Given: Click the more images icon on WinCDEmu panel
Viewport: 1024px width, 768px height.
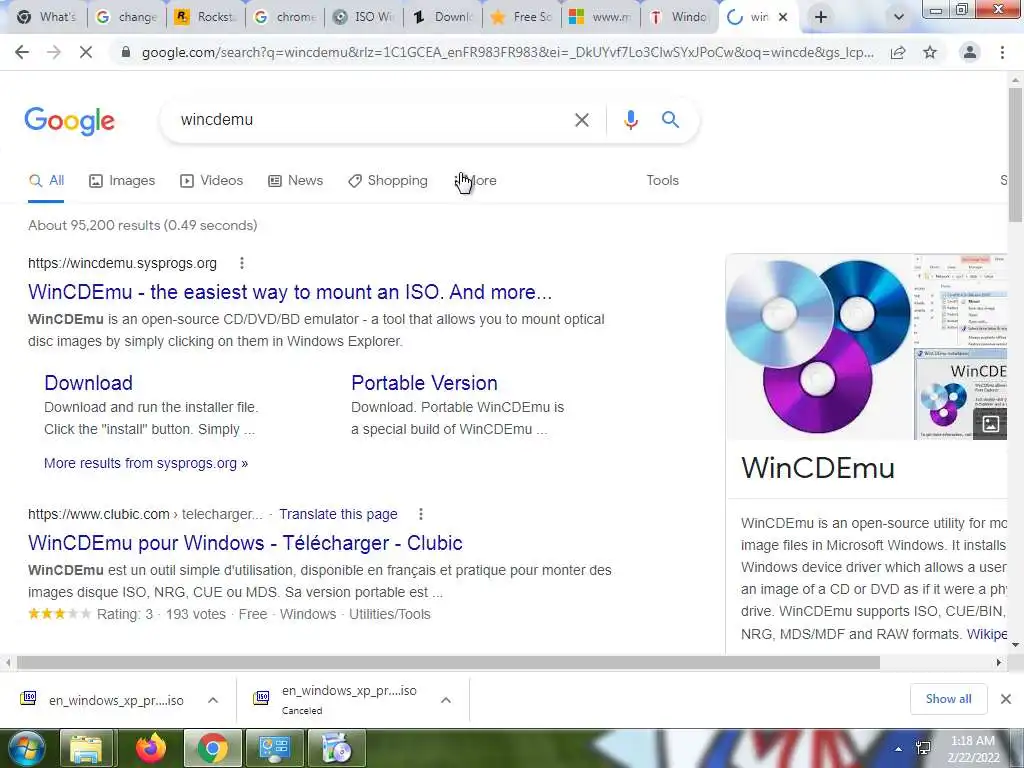Looking at the screenshot, I should click(x=990, y=423).
